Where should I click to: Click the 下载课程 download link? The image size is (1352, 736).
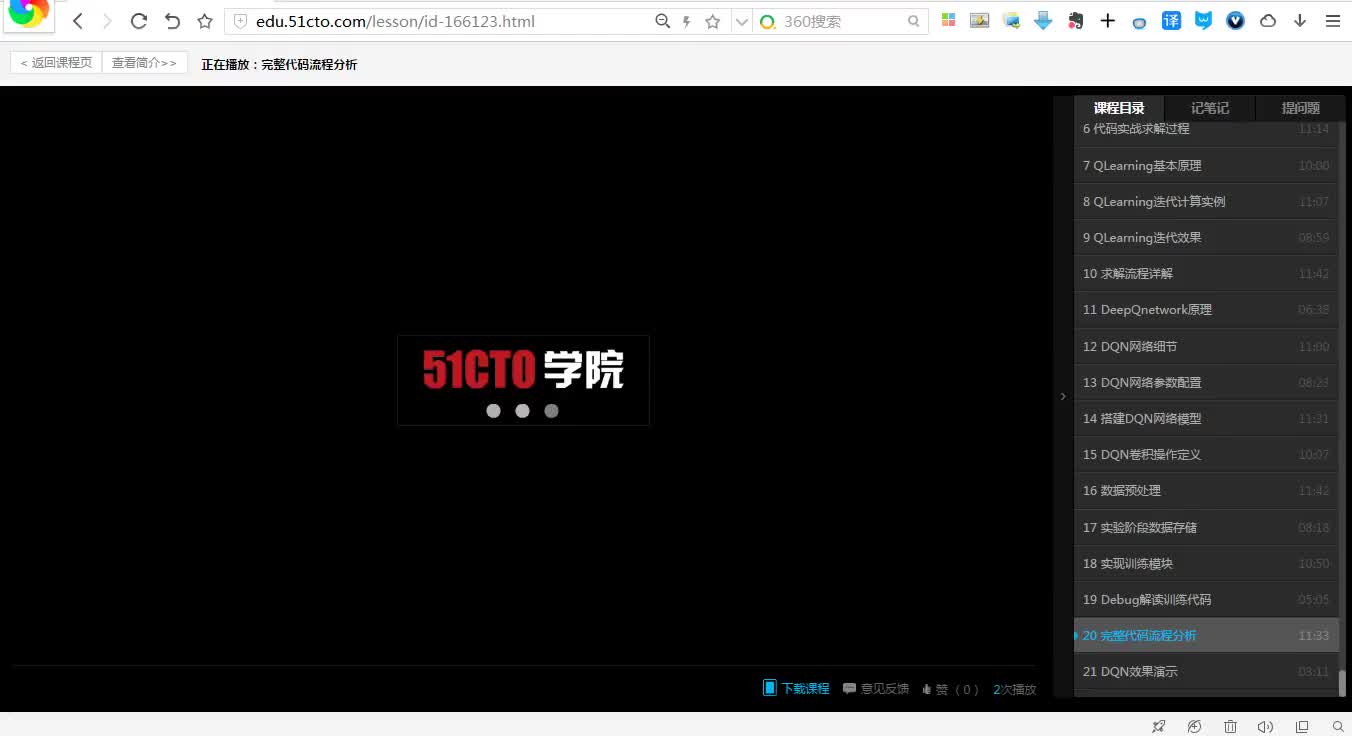pyautogui.click(x=797, y=688)
